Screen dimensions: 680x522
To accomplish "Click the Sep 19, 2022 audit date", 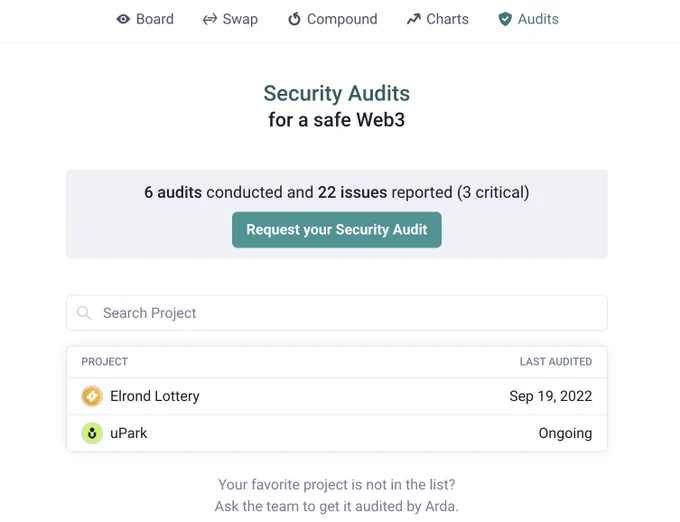I will coord(551,396).
